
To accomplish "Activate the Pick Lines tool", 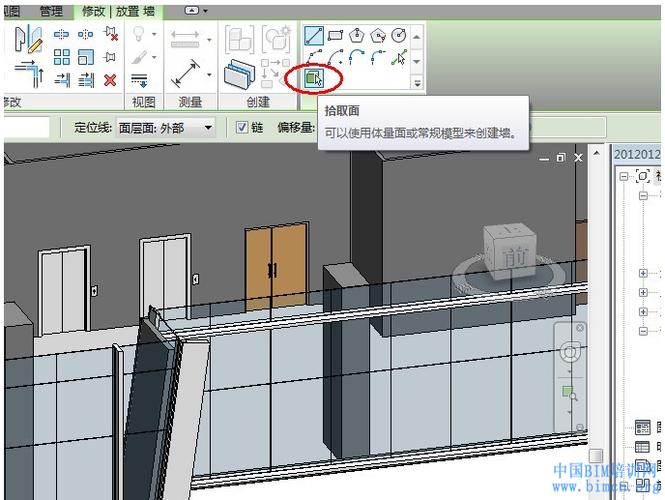I will [399, 57].
